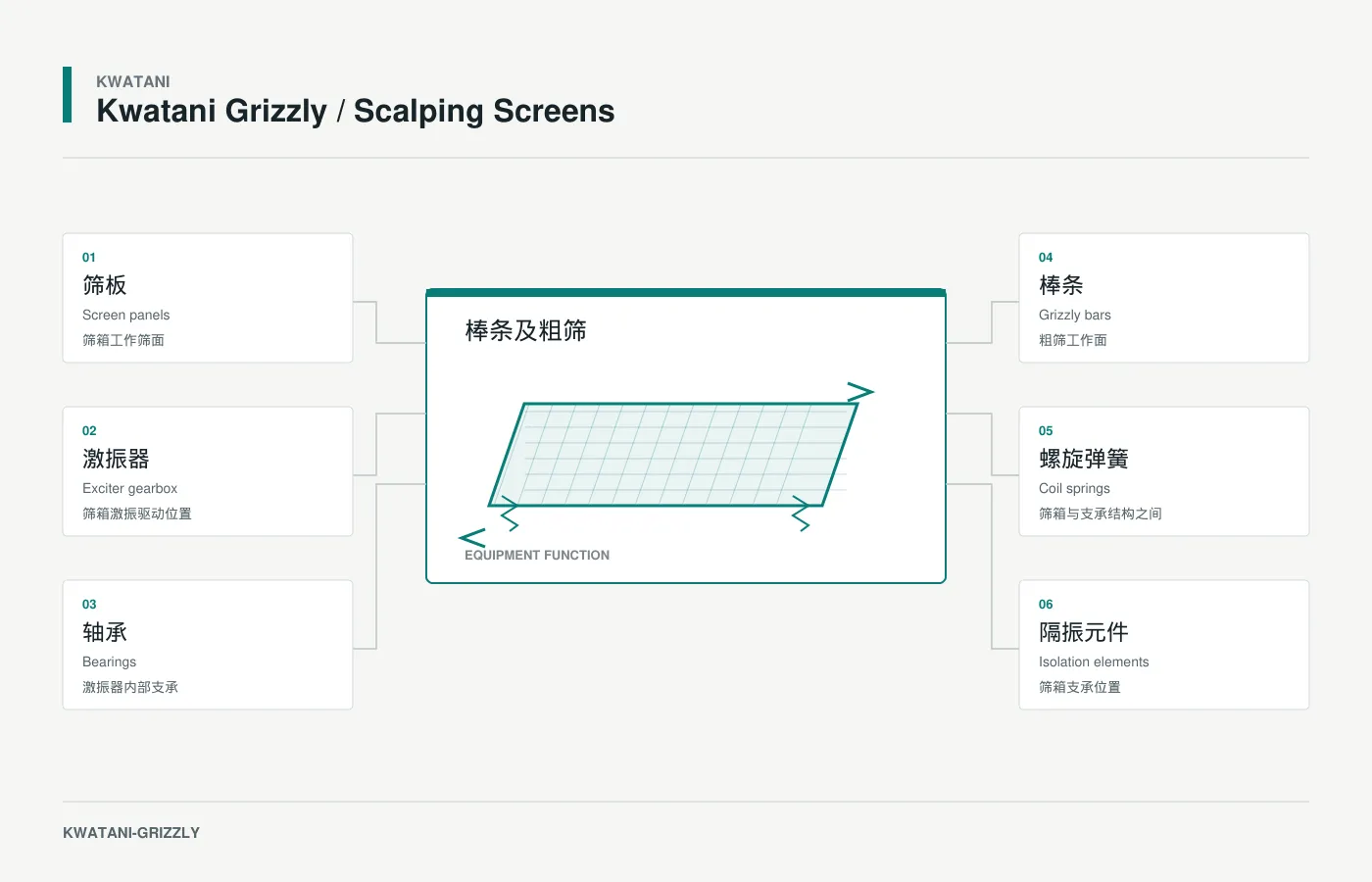Click the number 01 label

pos(89,258)
